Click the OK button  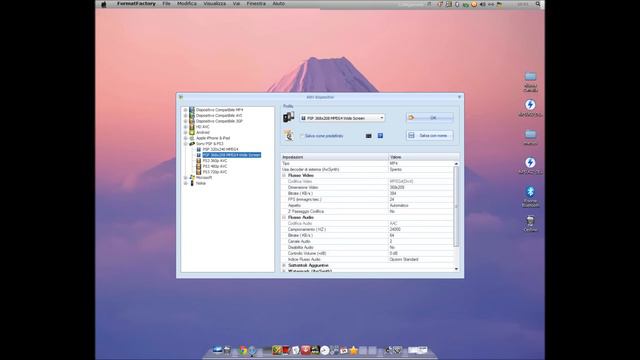pyautogui.click(x=429, y=118)
